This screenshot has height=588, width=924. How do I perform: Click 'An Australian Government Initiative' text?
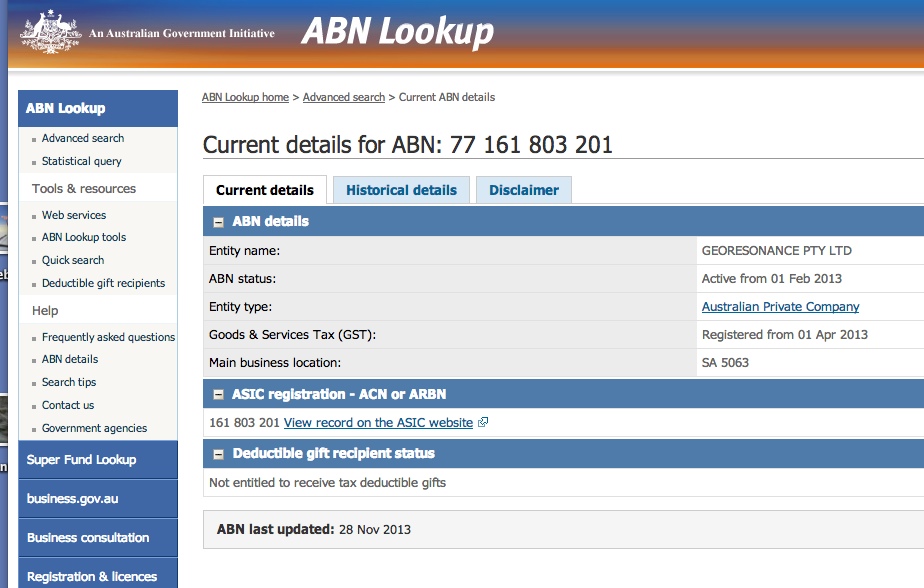[x=182, y=33]
